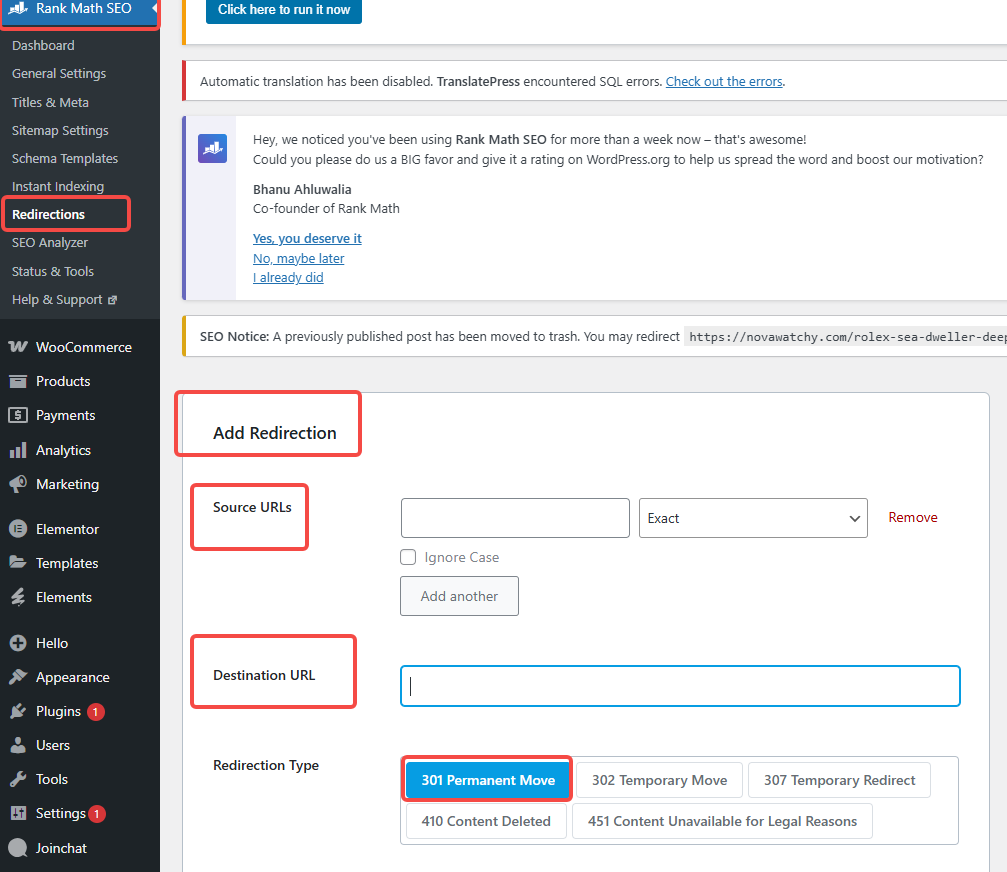Screen dimensions: 1007x872
Task: Open the Exact match type dropdown
Action: (x=753, y=517)
